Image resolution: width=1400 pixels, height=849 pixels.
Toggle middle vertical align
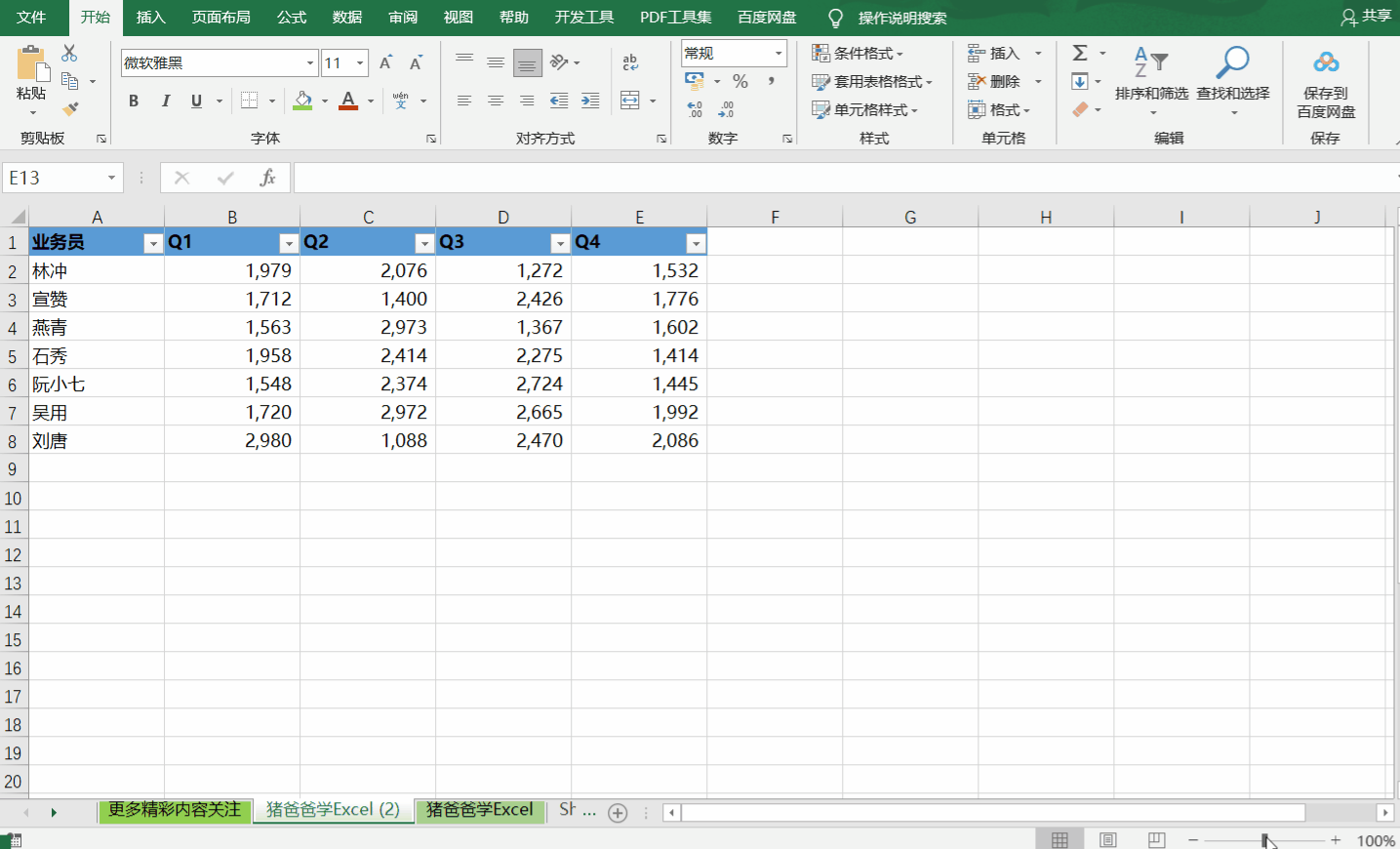(496, 62)
